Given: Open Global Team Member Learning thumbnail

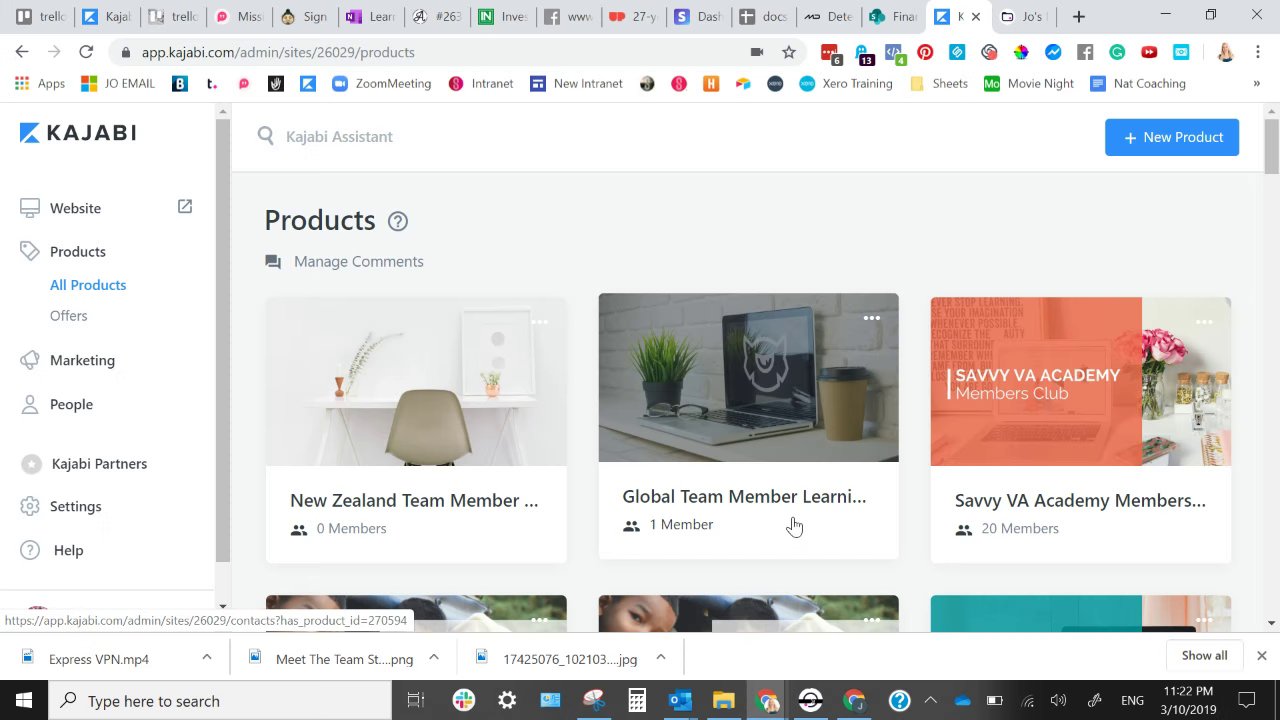Looking at the screenshot, I should click(748, 377).
